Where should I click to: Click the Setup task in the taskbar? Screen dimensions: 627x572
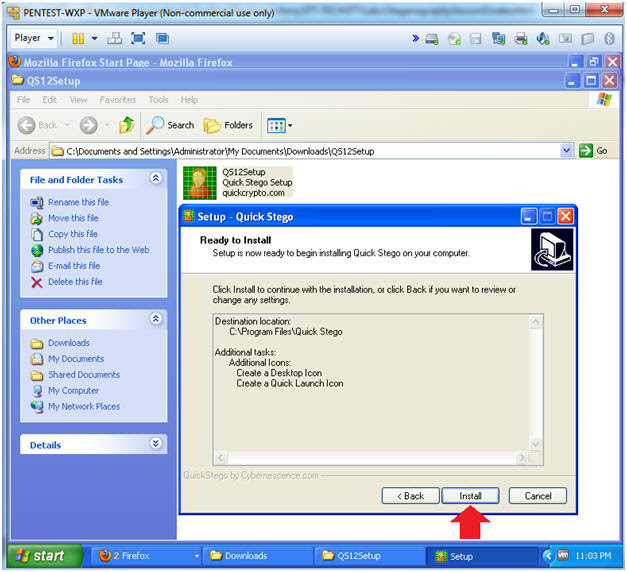(x=481, y=556)
